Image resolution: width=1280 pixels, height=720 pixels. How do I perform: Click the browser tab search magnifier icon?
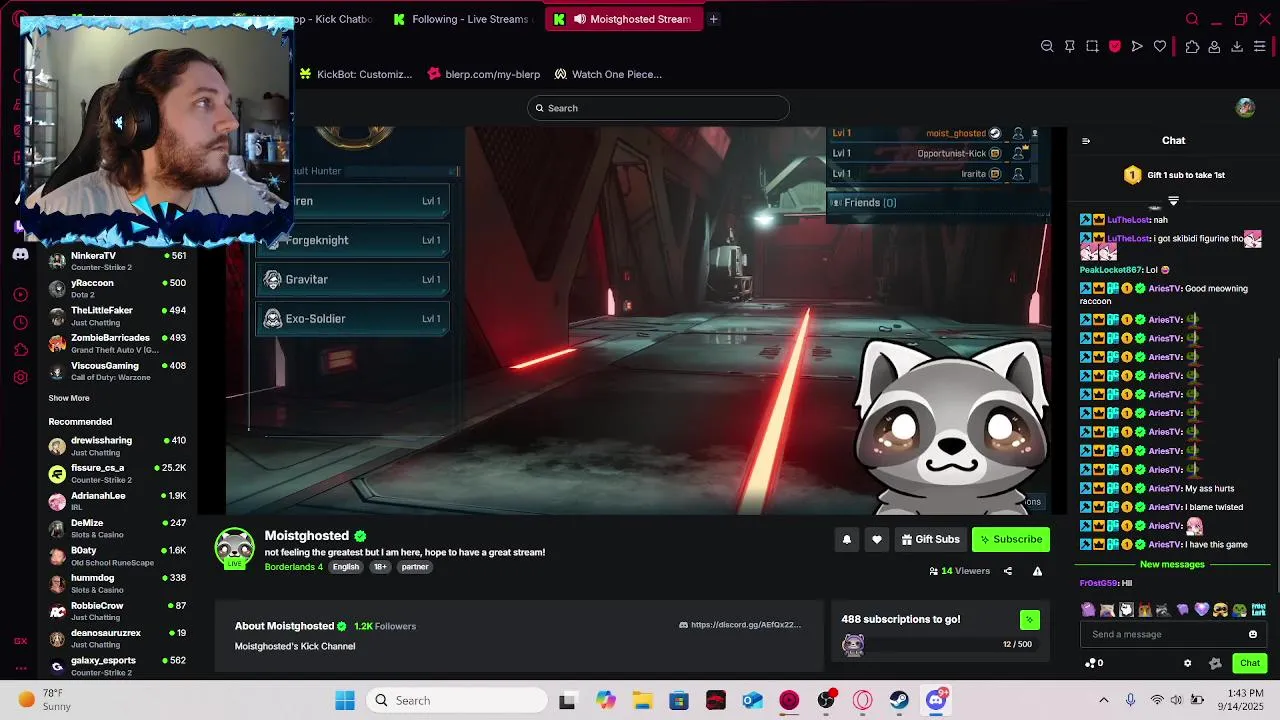(x=1192, y=19)
